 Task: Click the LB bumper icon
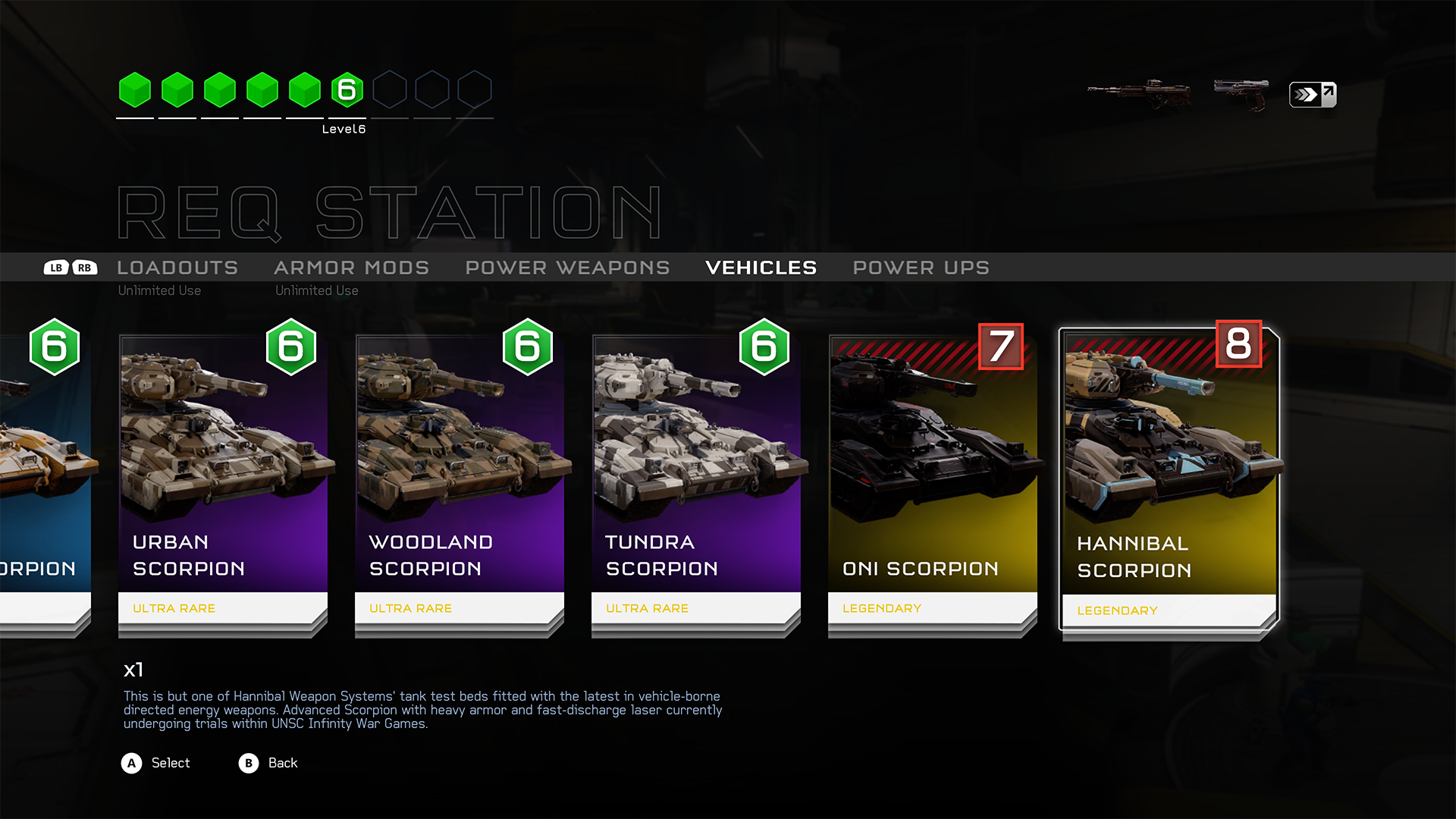(56, 268)
